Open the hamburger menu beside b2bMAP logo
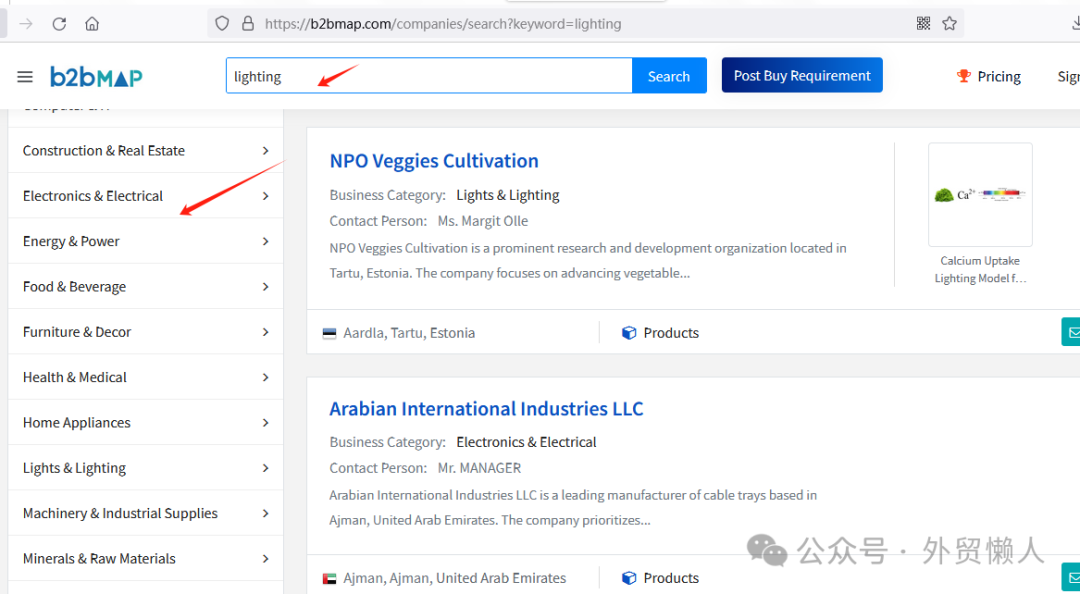Screen dimensions: 1080x594 coord(25,77)
